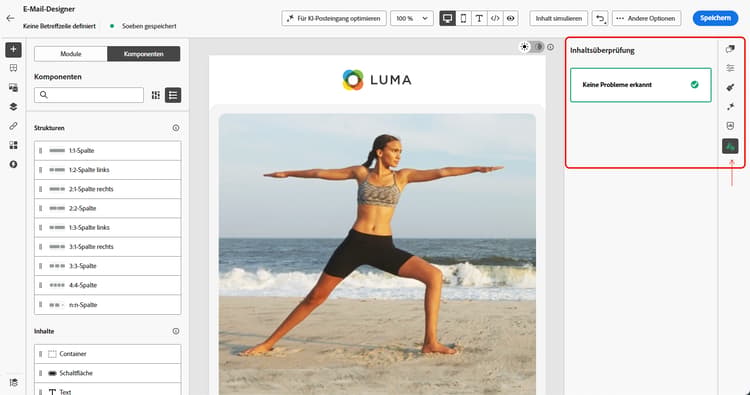Select the yoga beach image in the email

(x=377, y=254)
